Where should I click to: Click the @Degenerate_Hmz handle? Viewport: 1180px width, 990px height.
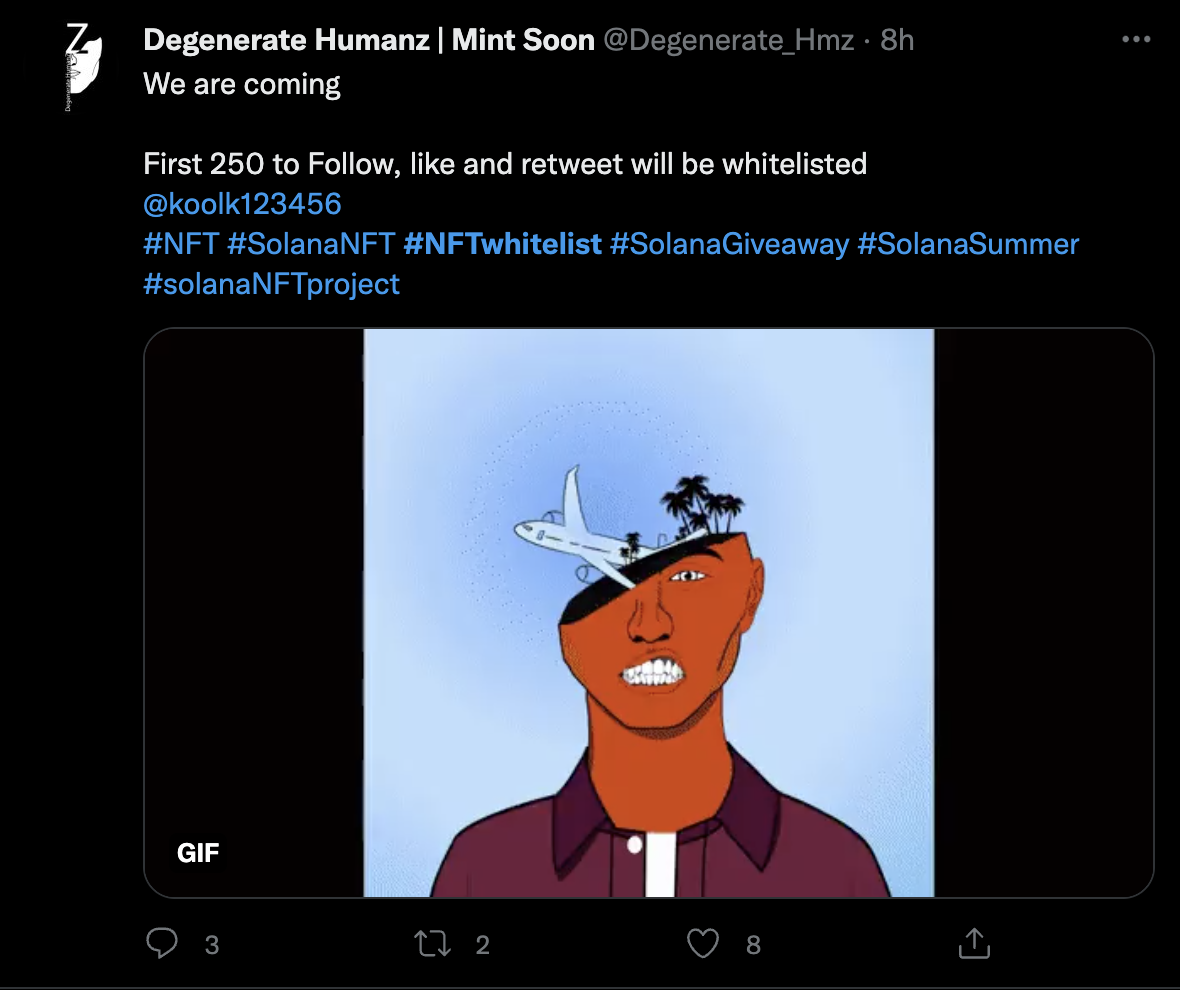729,40
